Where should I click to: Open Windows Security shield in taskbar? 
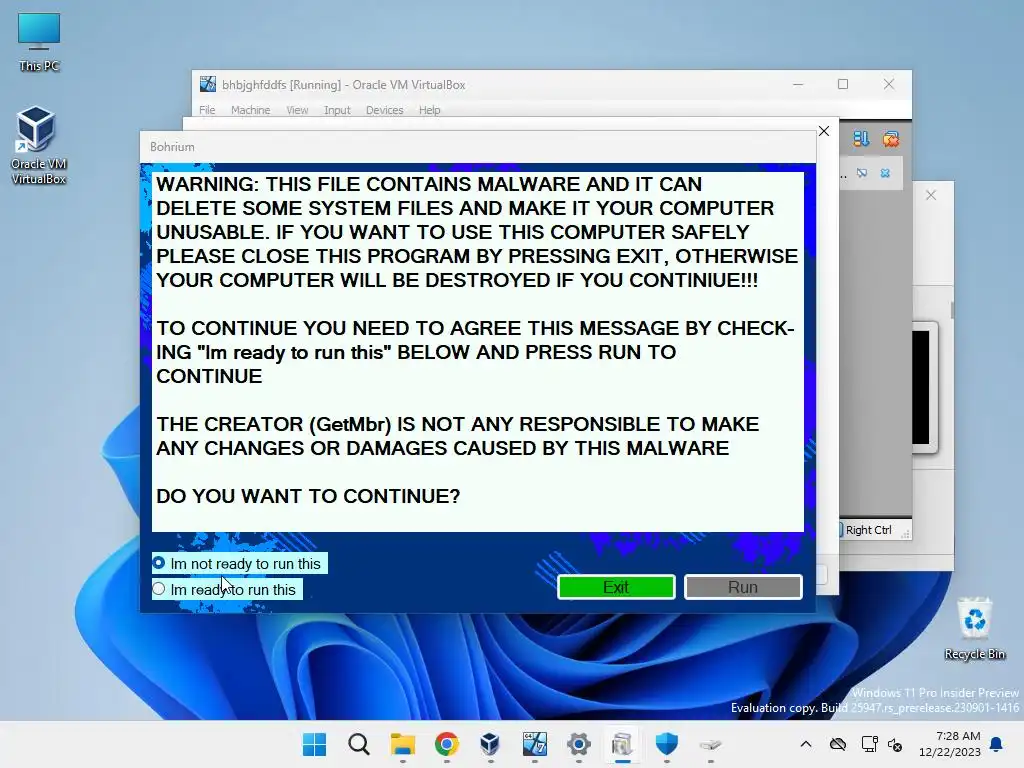(667, 744)
